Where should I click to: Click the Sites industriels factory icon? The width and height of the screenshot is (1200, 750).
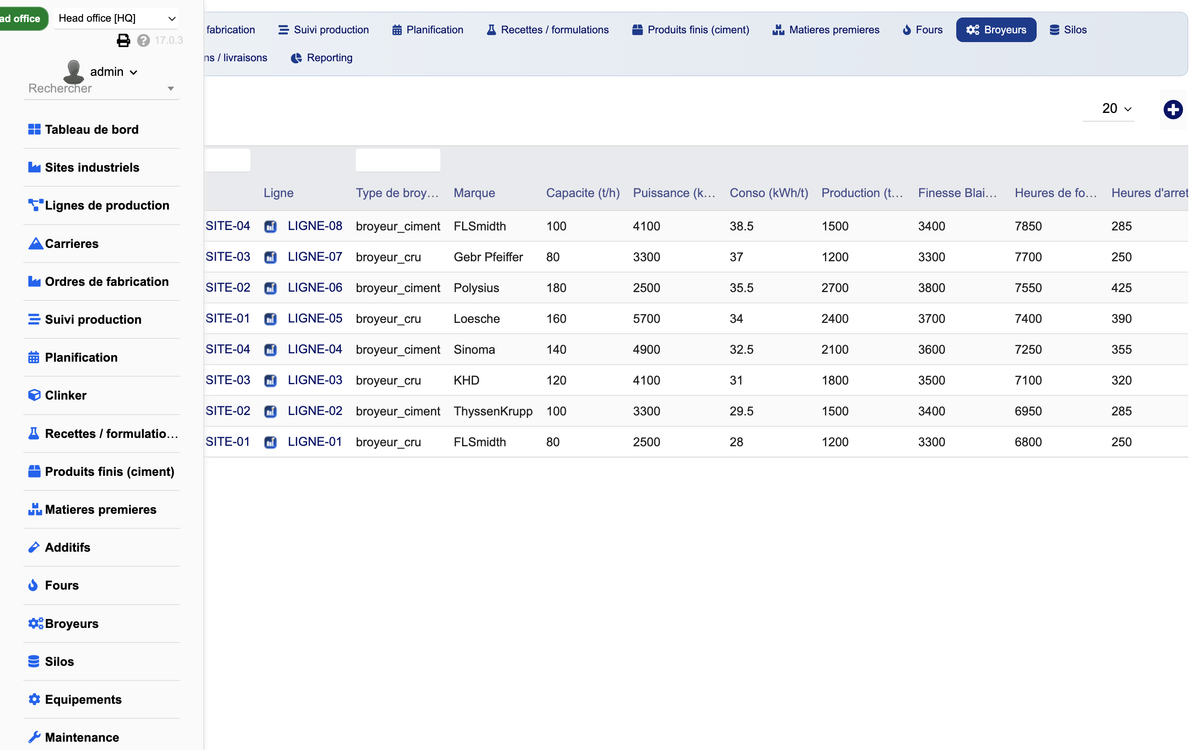coord(34,168)
